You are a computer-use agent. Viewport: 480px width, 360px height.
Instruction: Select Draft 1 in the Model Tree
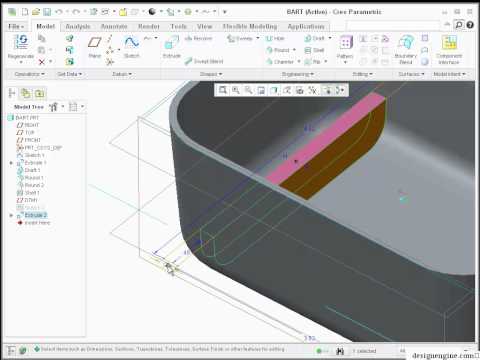[x=29, y=170]
